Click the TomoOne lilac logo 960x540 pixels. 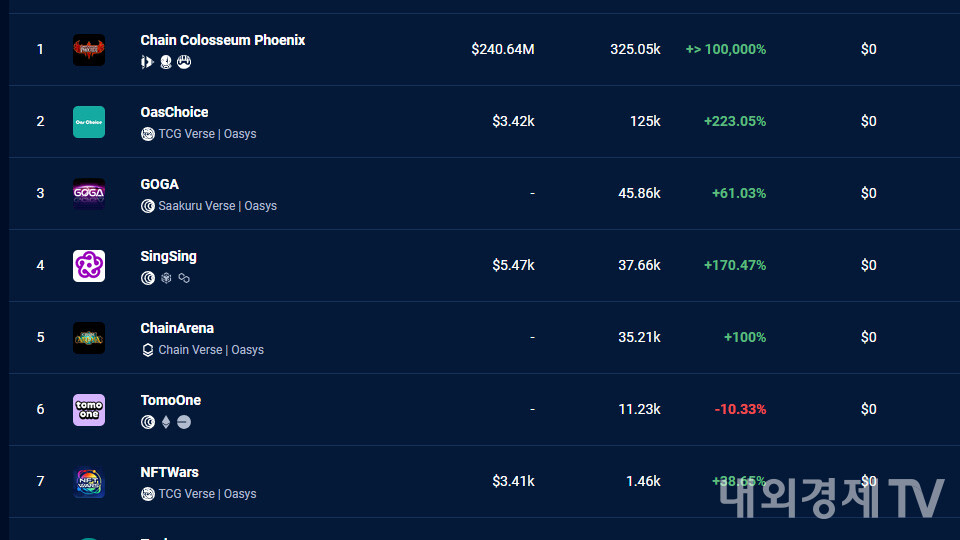click(x=89, y=409)
